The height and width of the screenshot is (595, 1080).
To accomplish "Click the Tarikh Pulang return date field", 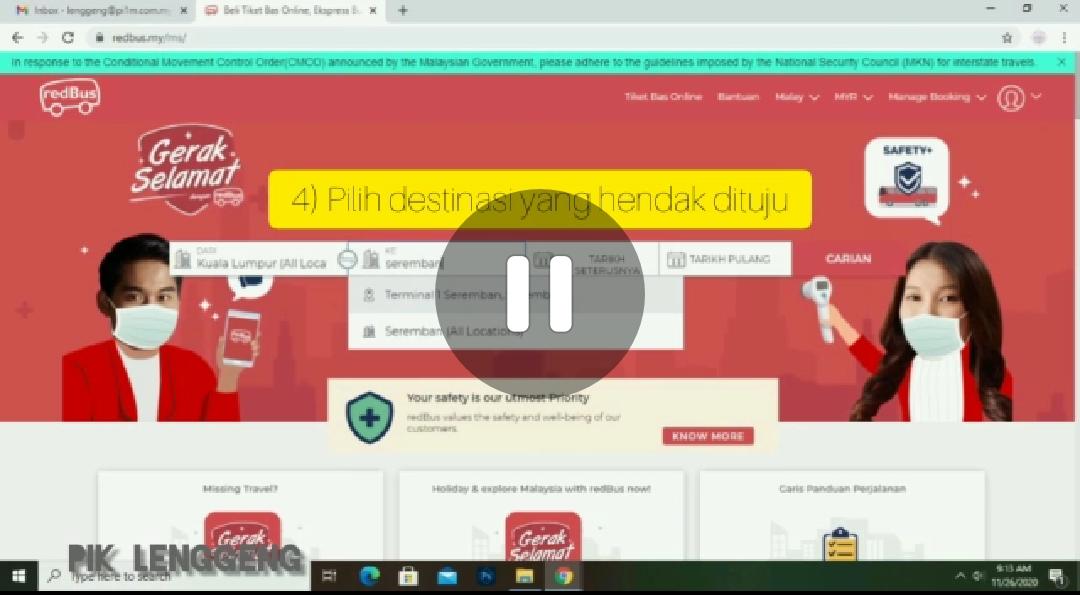I will [726, 259].
